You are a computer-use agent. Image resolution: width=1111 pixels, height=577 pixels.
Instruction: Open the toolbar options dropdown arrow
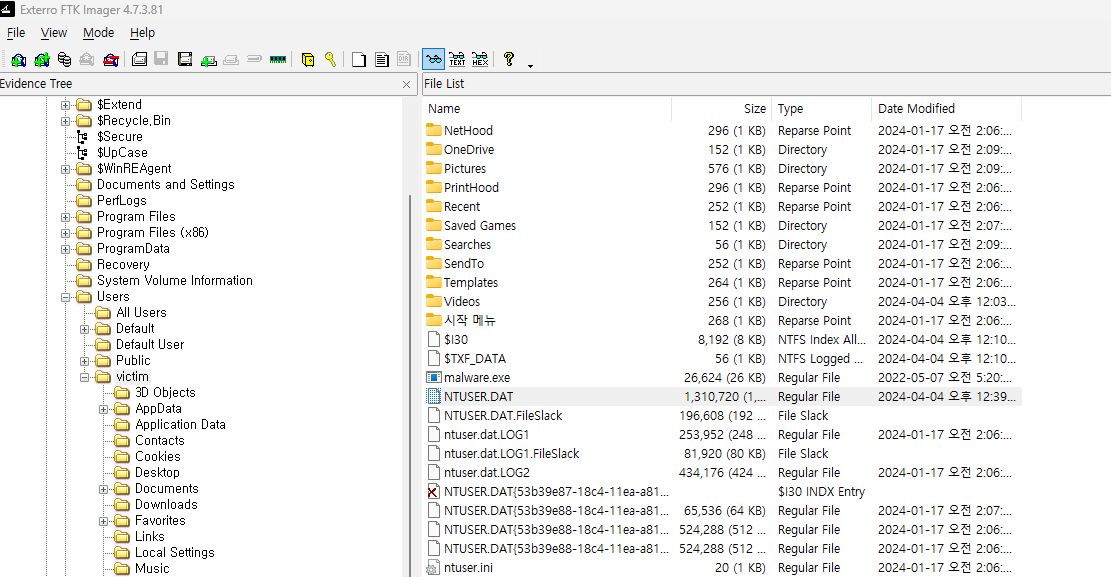click(x=530, y=66)
